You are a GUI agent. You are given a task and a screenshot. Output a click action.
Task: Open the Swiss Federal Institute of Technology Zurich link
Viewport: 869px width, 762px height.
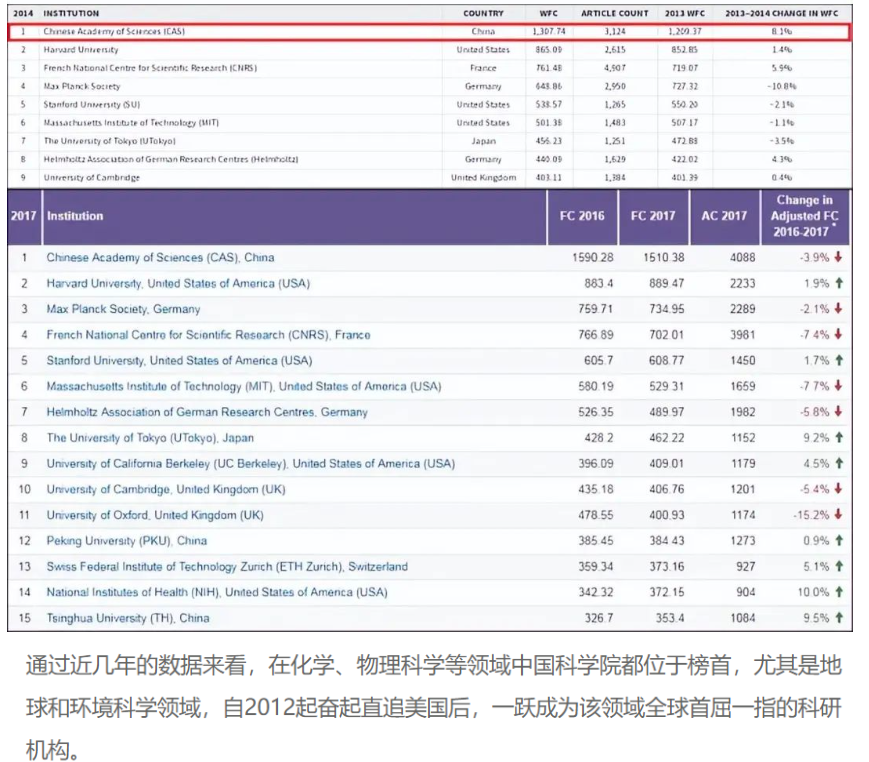click(227, 567)
